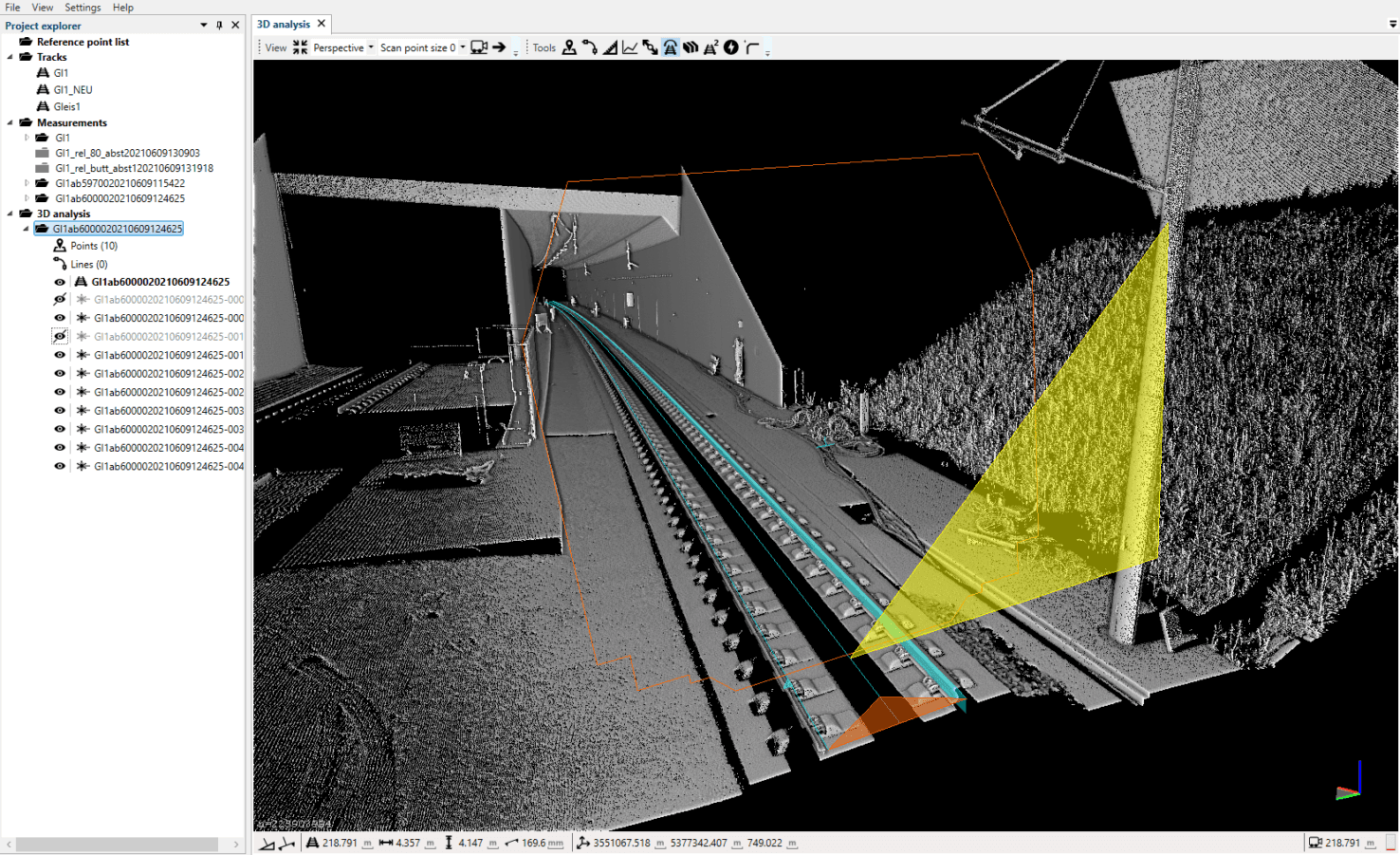The image size is (1400, 855).
Task: Toggle the highlighted track clearance tool
Action: pos(671,47)
